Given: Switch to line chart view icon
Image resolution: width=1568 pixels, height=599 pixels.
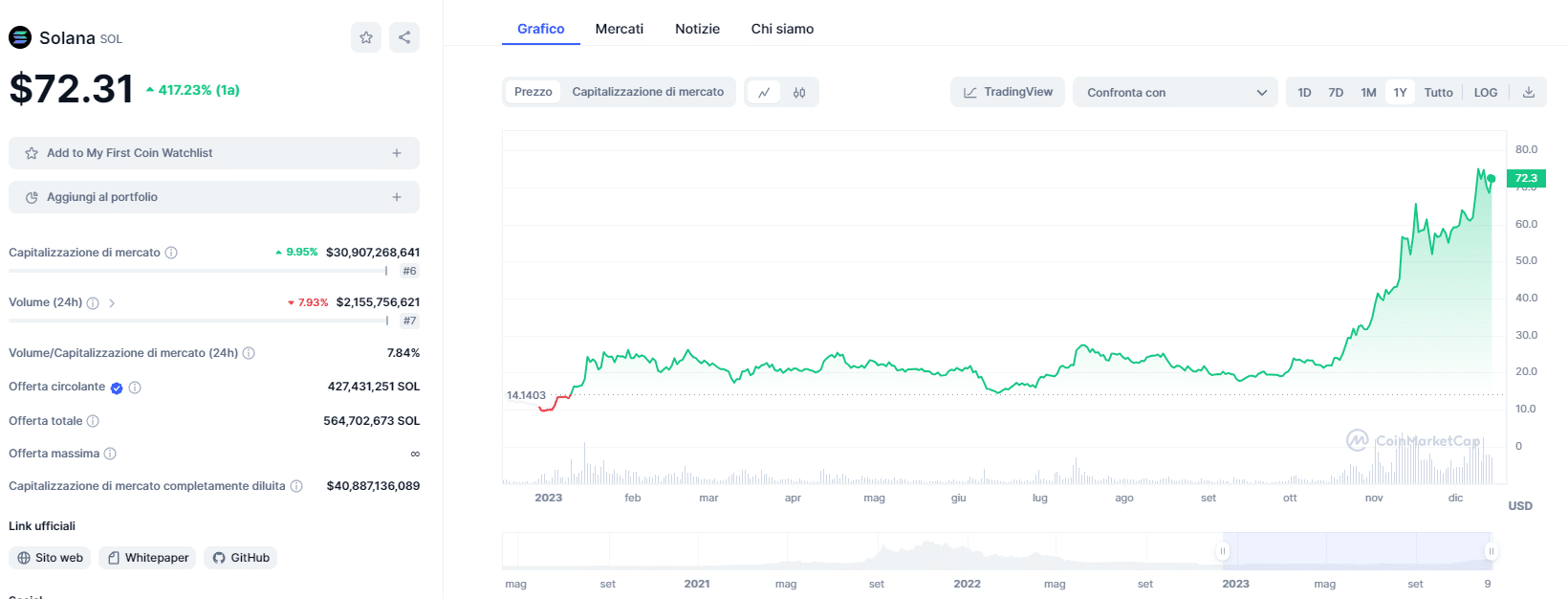Looking at the screenshot, I should (x=764, y=93).
